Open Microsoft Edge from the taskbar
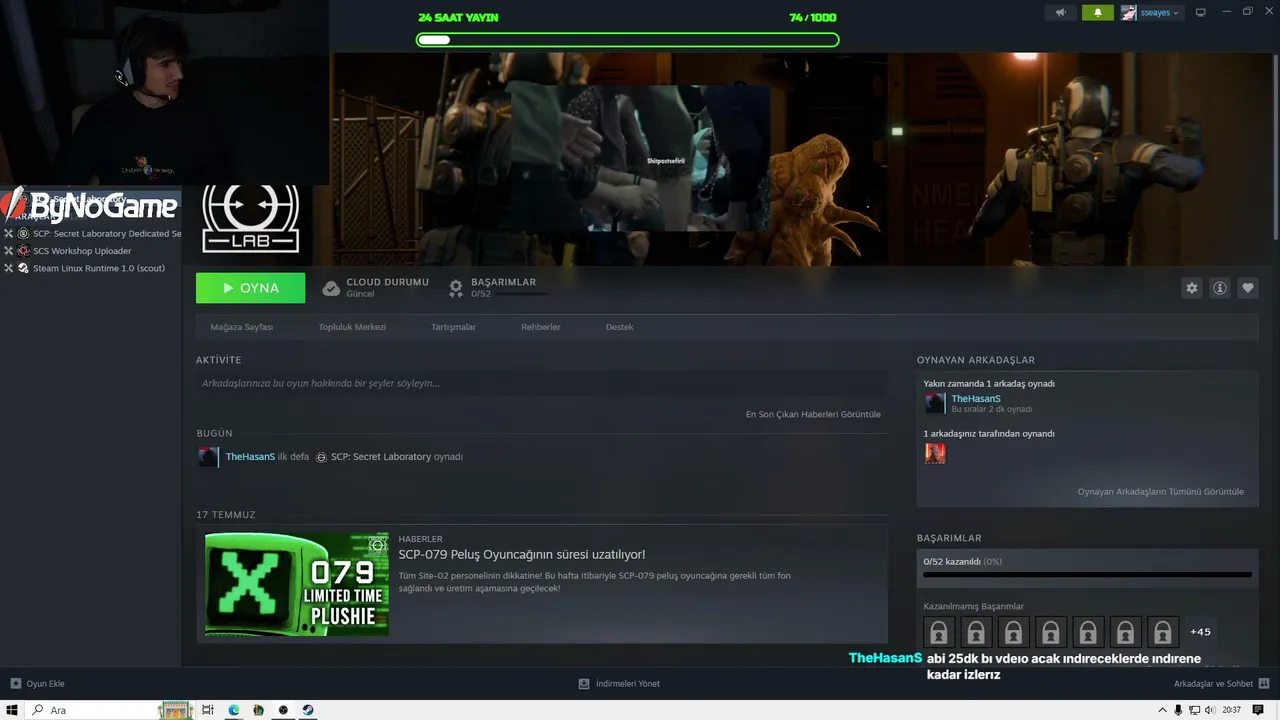The image size is (1280, 720). (x=234, y=710)
